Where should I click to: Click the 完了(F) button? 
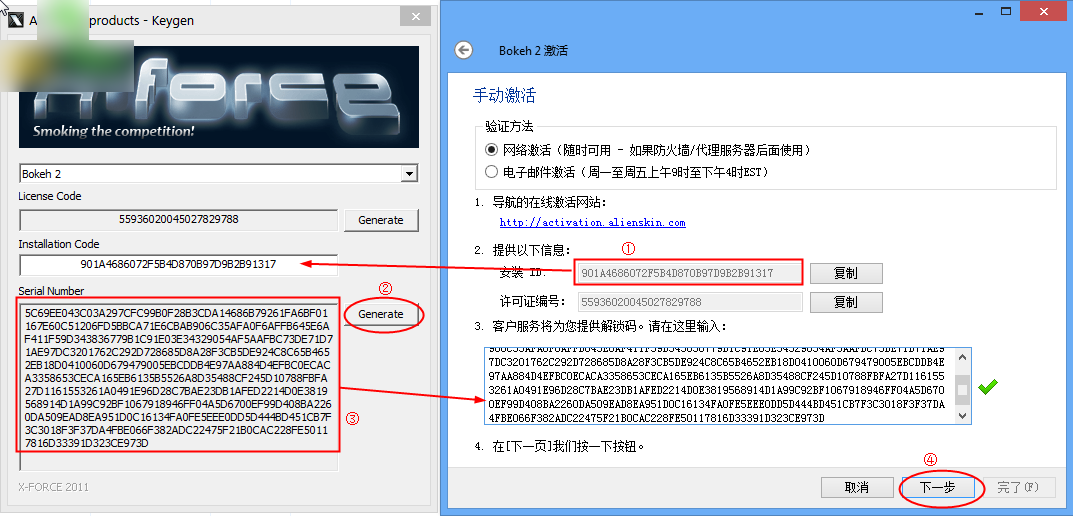tap(1018, 487)
